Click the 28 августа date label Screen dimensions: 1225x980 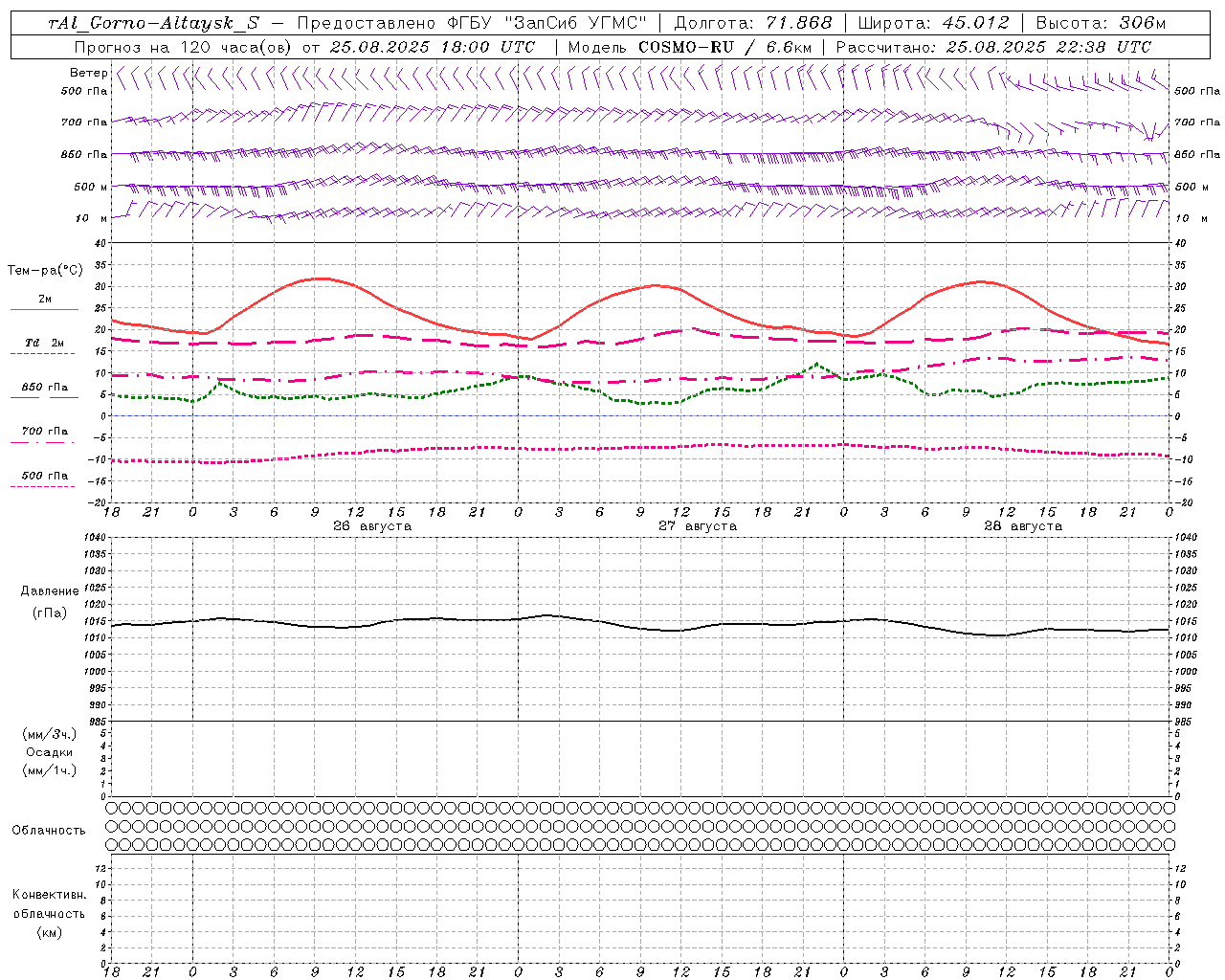[x=1023, y=526]
